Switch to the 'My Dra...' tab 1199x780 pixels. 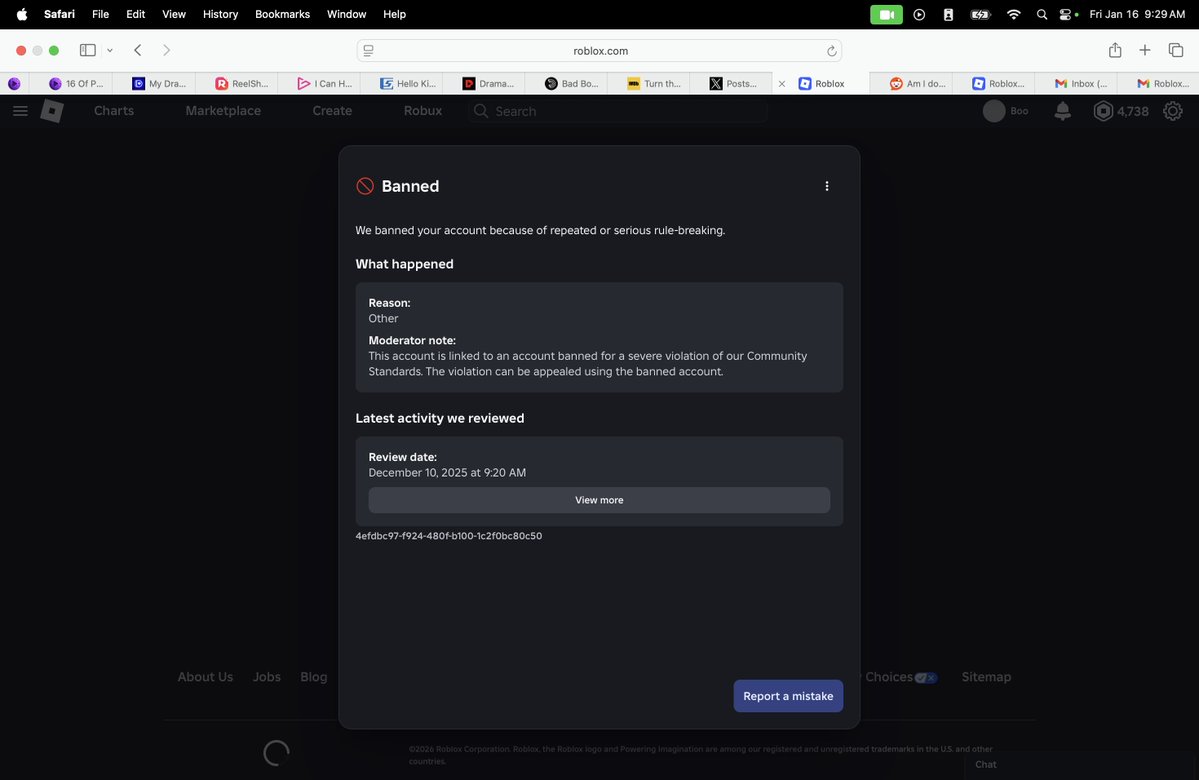[x=158, y=83]
